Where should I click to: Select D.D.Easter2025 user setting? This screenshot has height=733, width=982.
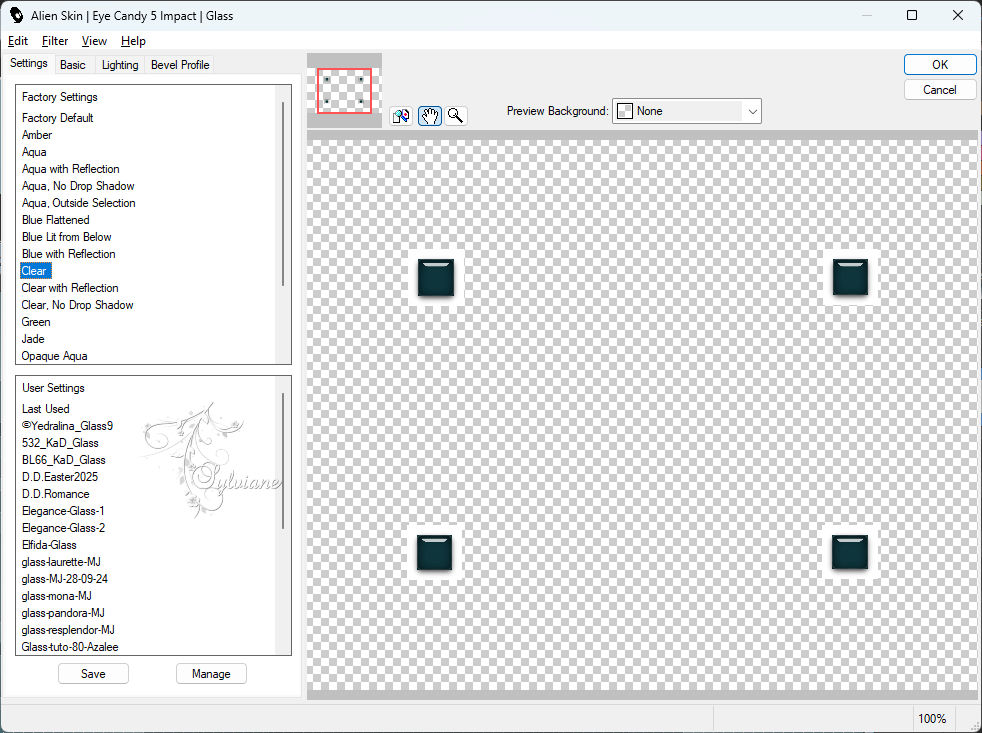click(x=60, y=476)
